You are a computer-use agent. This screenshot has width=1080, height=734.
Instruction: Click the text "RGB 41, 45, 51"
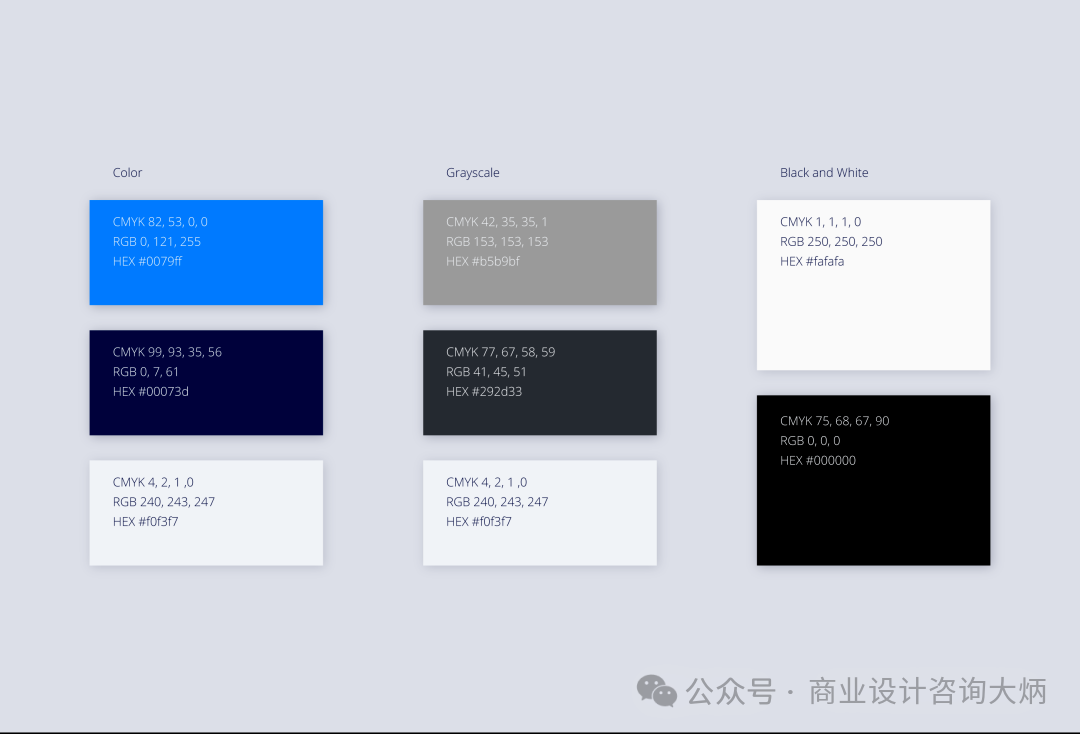486,372
